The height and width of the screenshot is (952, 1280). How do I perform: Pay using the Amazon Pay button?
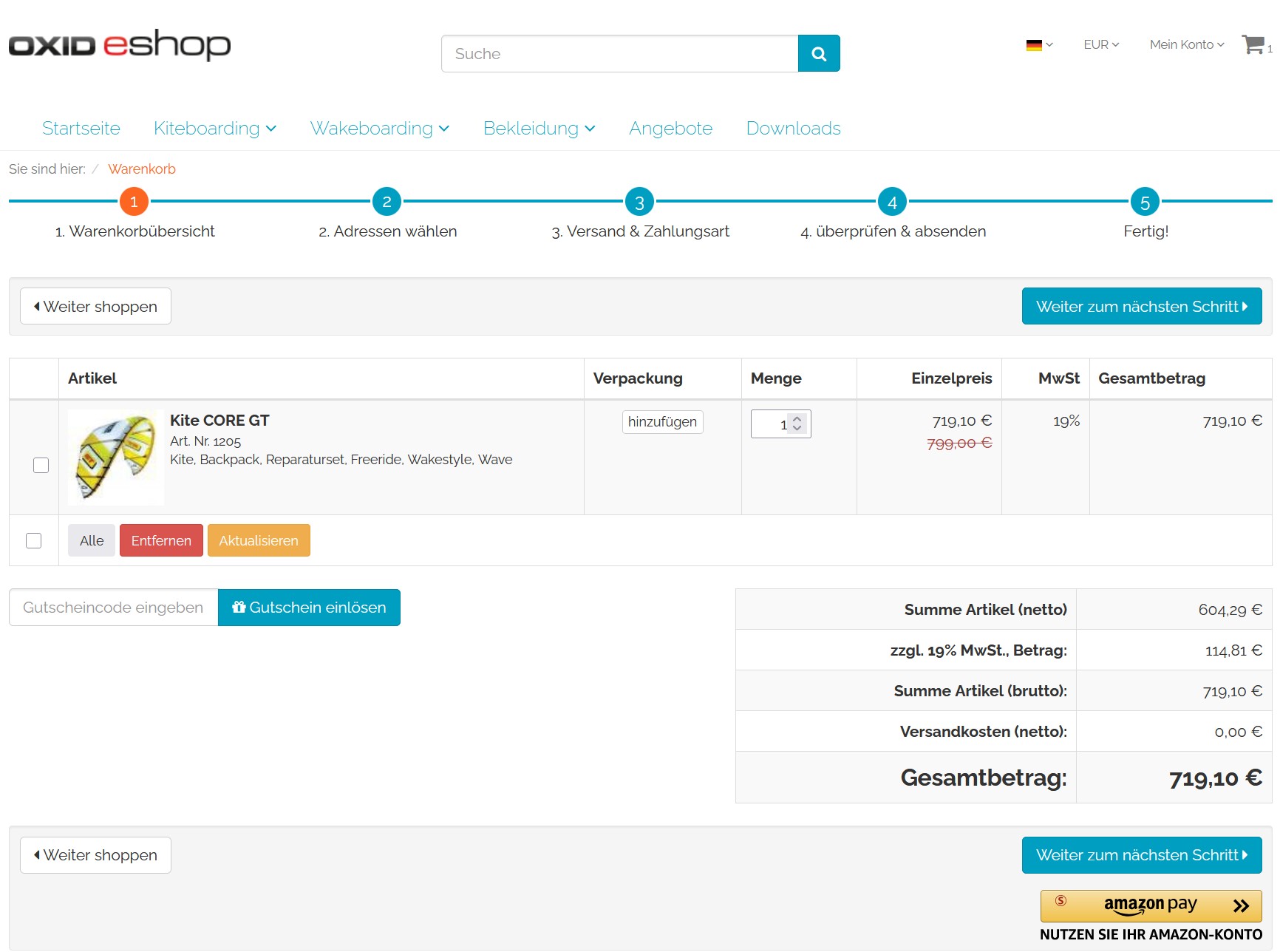[x=1150, y=905]
